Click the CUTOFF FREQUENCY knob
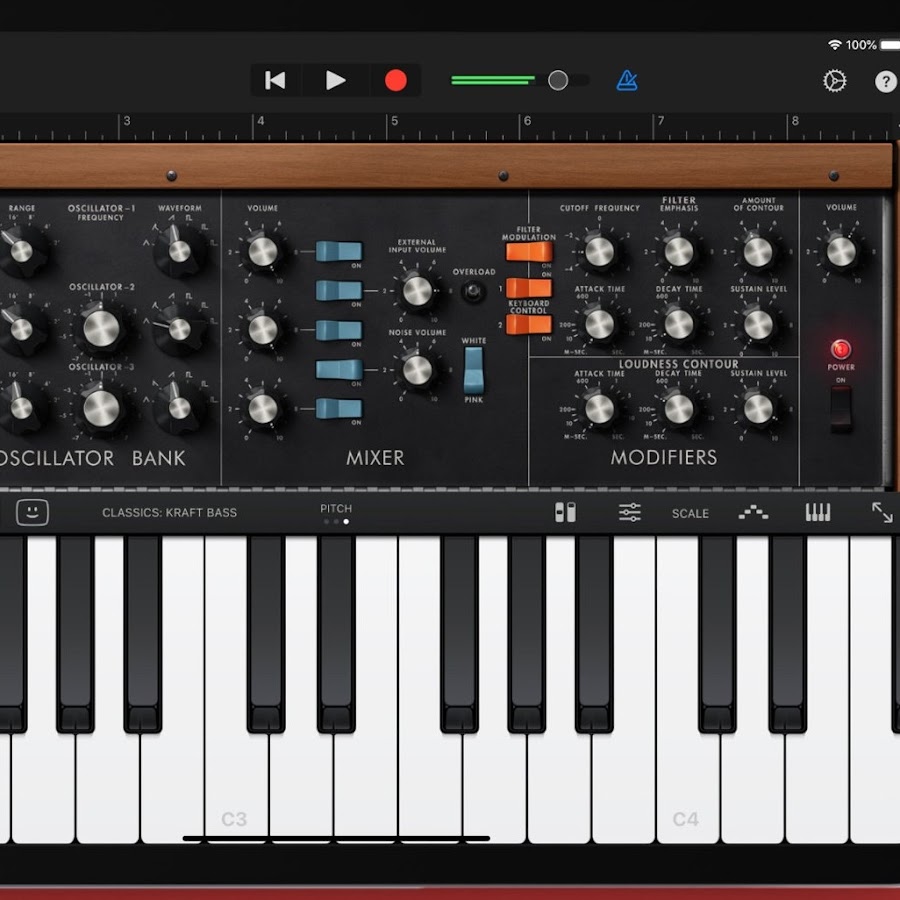This screenshot has width=900, height=900. pyautogui.click(x=599, y=251)
